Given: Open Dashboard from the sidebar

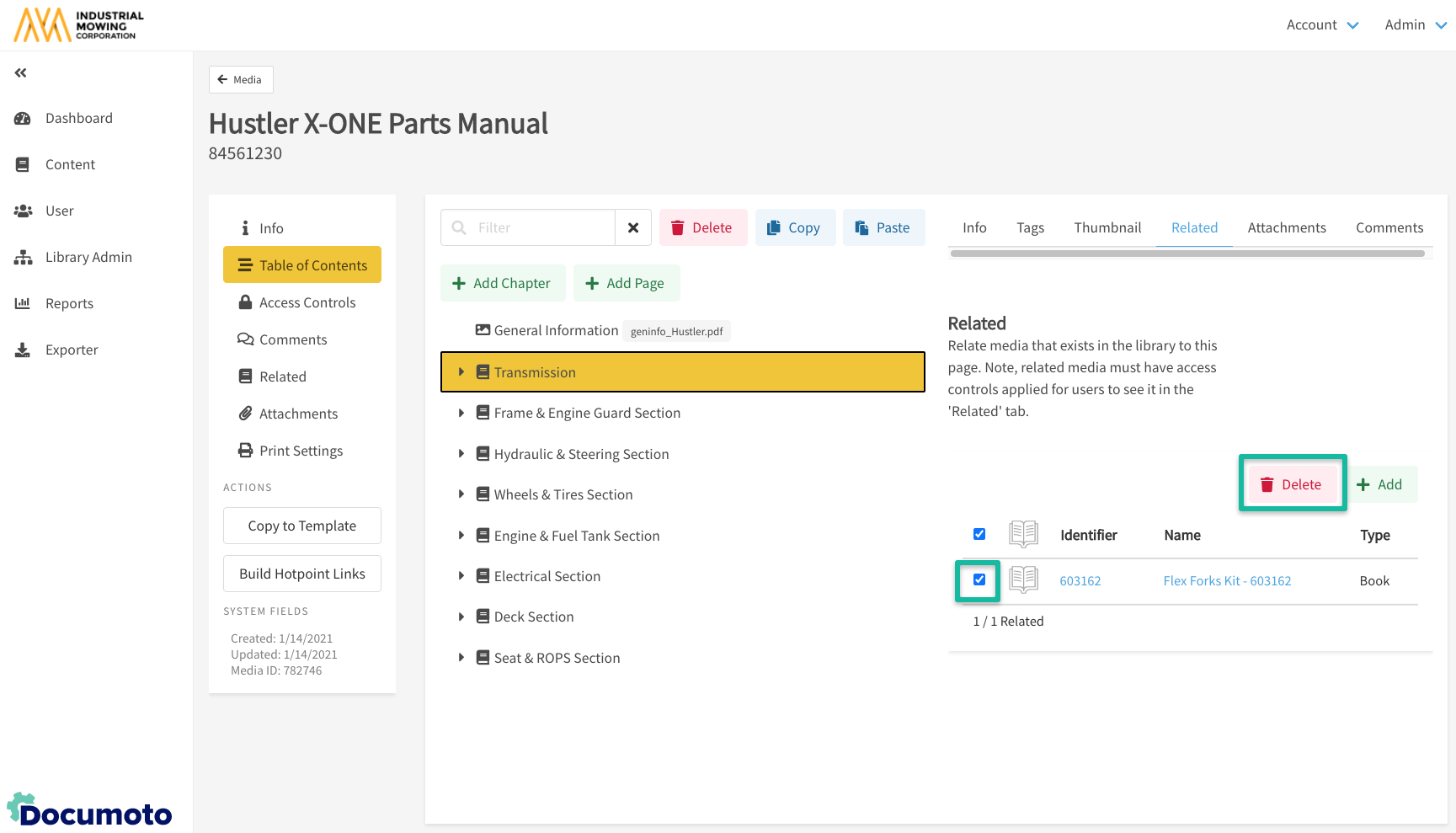Looking at the screenshot, I should coord(78,118).
